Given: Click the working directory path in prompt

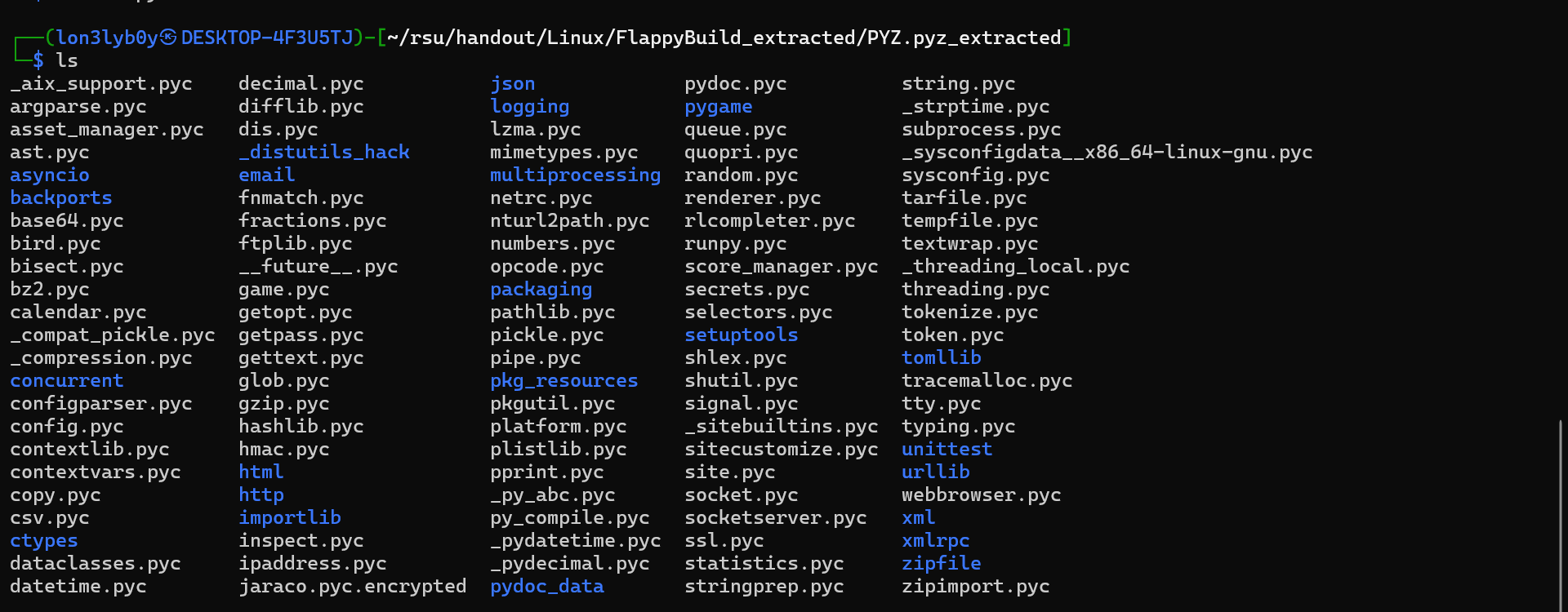Looking at the screenshot, I should pos(724,38).
